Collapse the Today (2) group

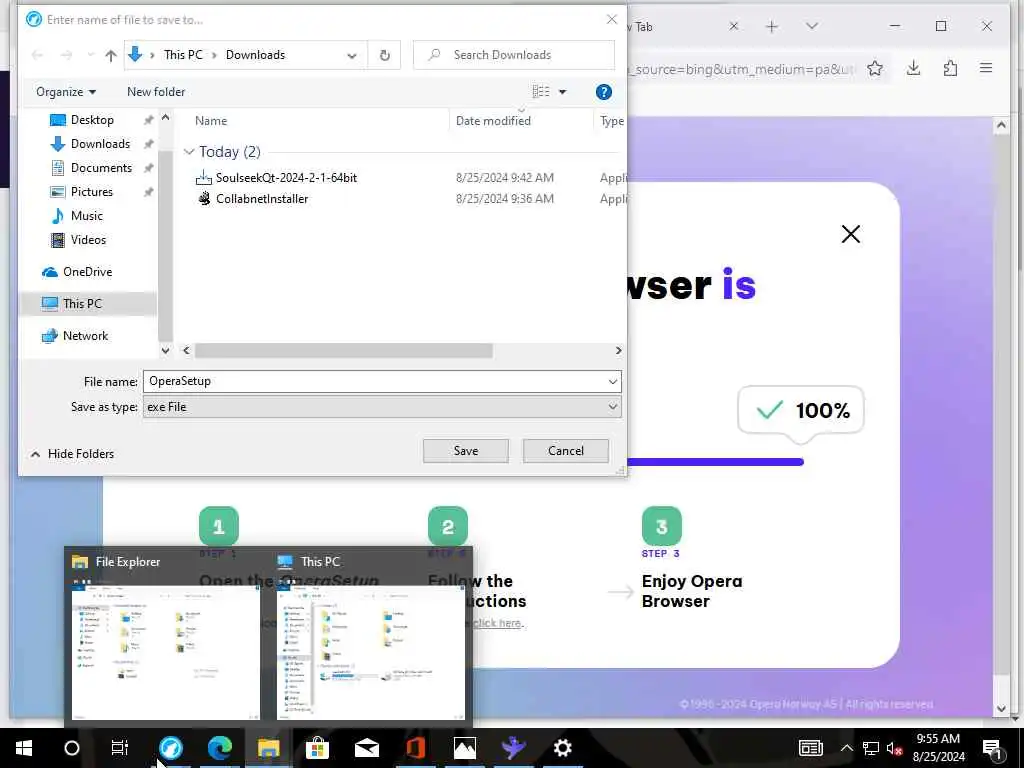click(x=189, y=152)
